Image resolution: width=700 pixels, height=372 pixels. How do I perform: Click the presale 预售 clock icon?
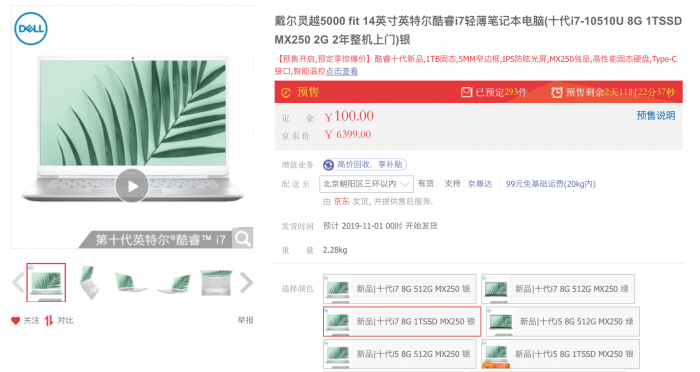[x=286, y=92]
